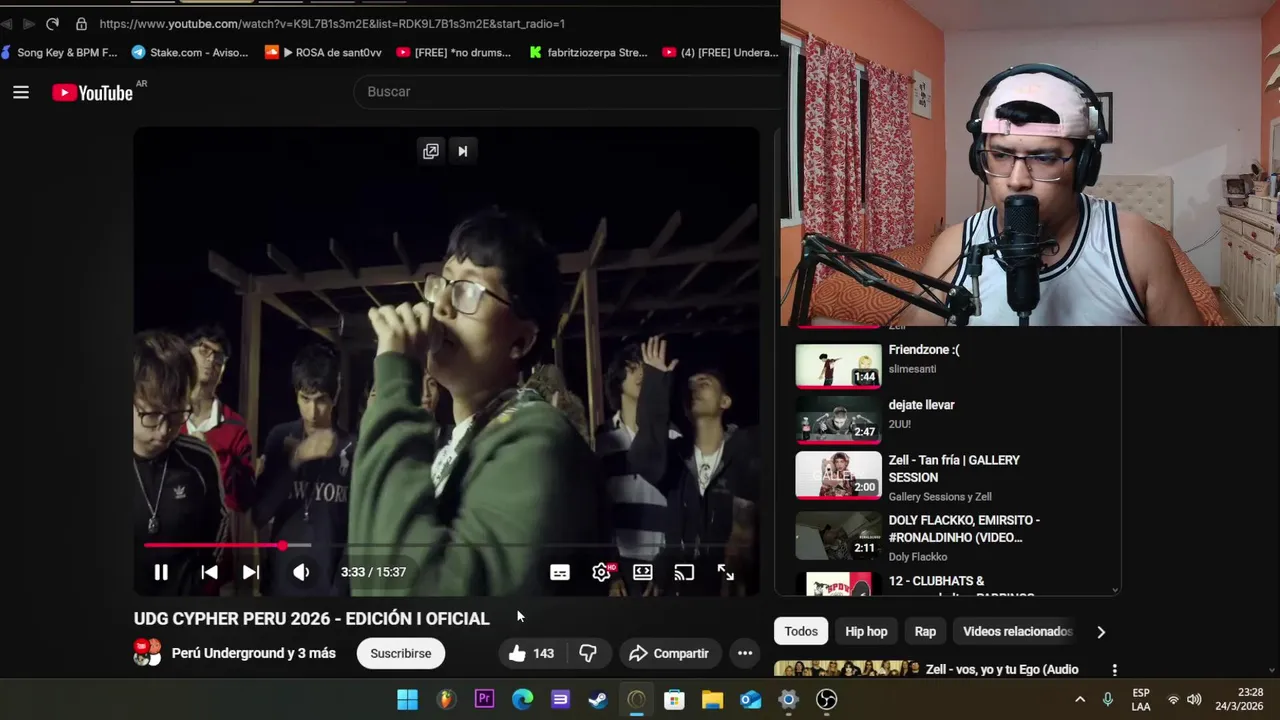Enter fullscreen mode on the player

726,572
